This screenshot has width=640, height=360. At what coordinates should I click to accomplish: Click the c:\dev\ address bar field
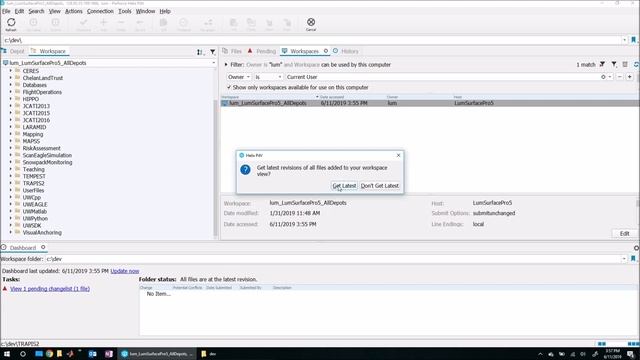click(x=312, y=40)
